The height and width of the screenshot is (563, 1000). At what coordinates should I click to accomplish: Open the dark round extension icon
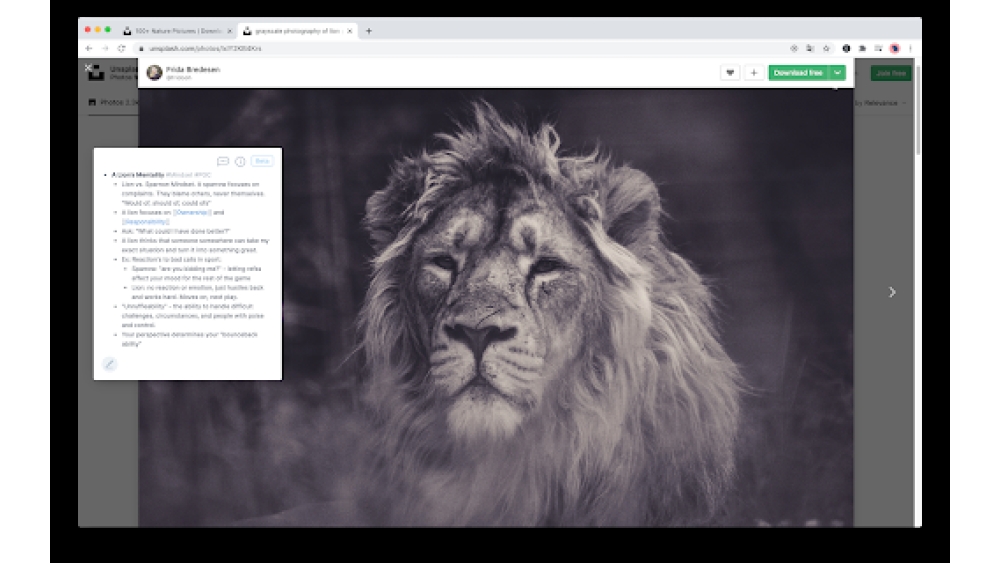click(x=846, y=48)
